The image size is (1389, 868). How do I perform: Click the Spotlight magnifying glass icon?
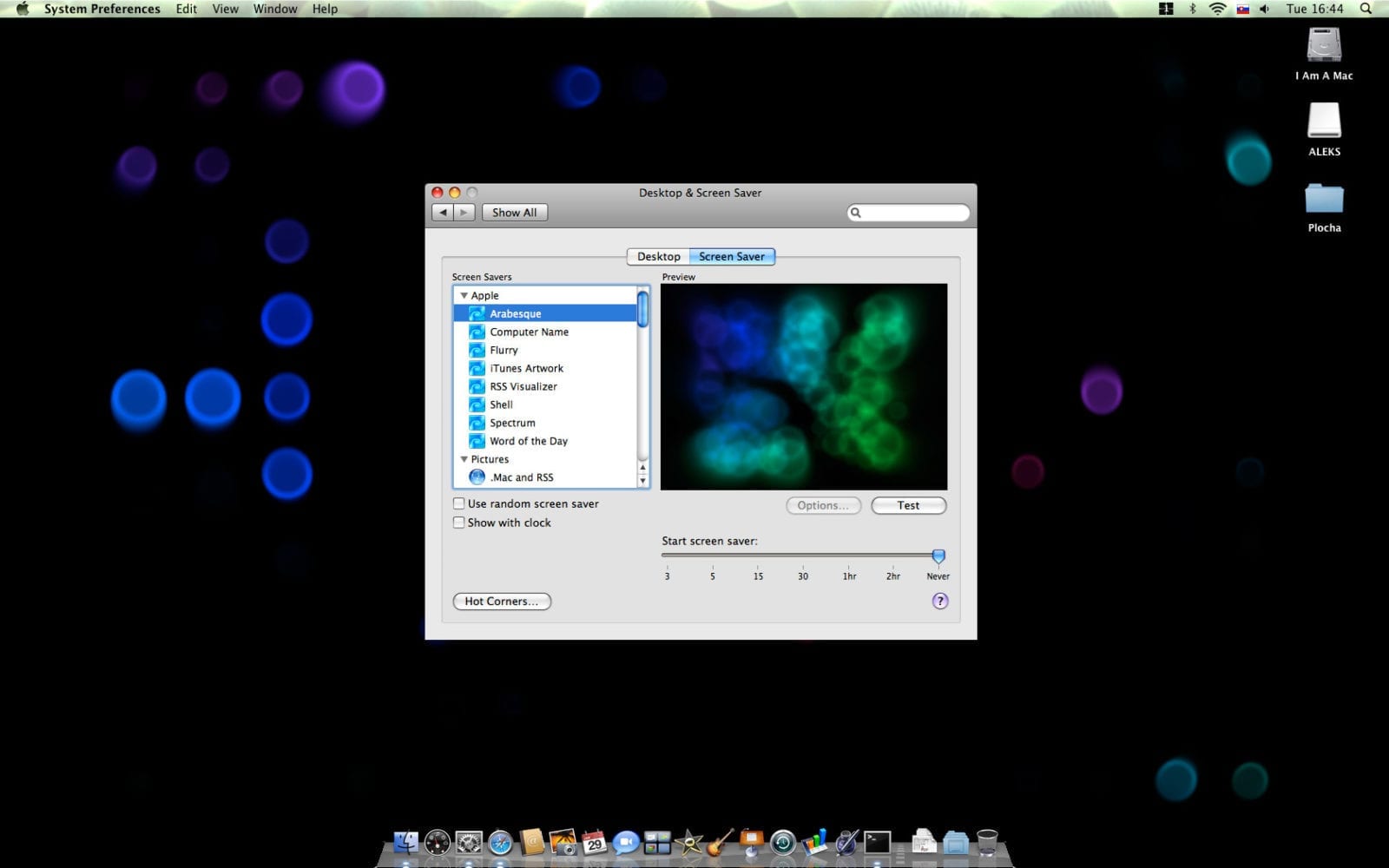tap(1366, 9)
